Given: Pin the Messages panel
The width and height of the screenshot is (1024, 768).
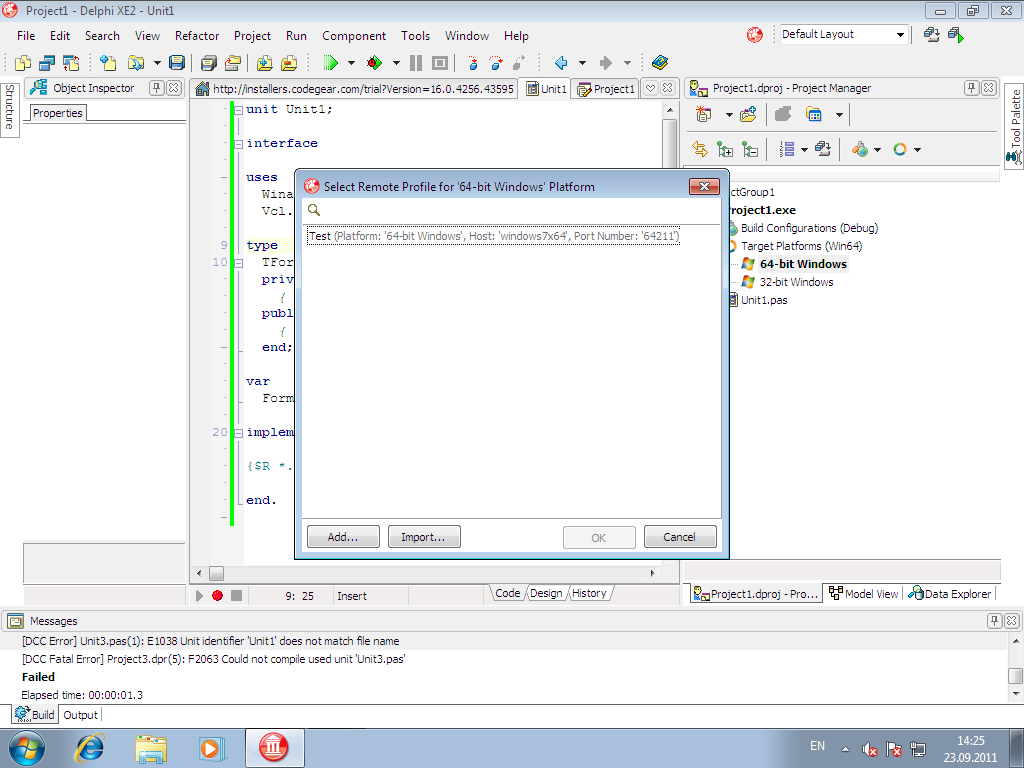Looking at the screenshot, I should coord(995,620).
